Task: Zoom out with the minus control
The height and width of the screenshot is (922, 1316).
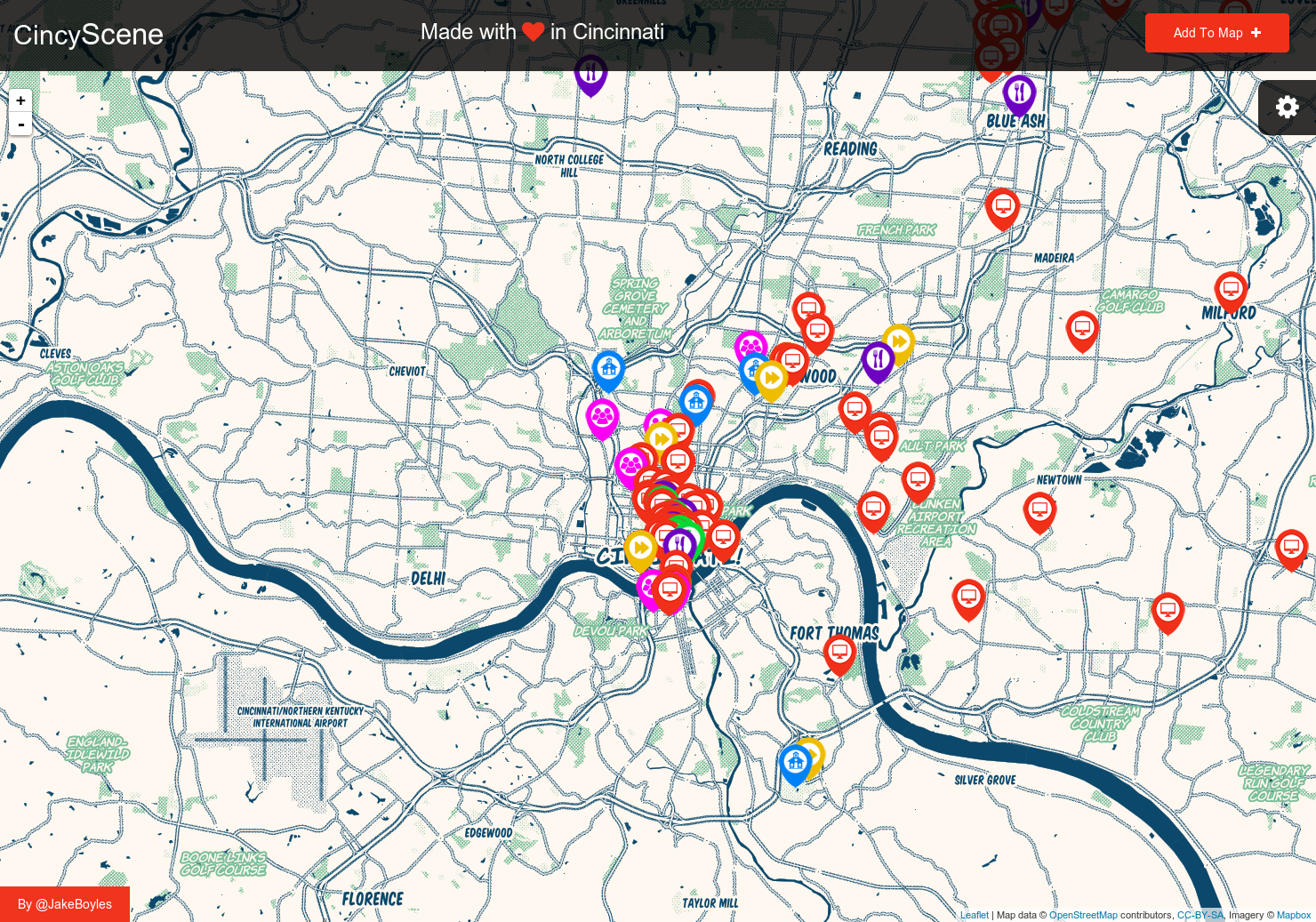Action: (x=20, y=124)
